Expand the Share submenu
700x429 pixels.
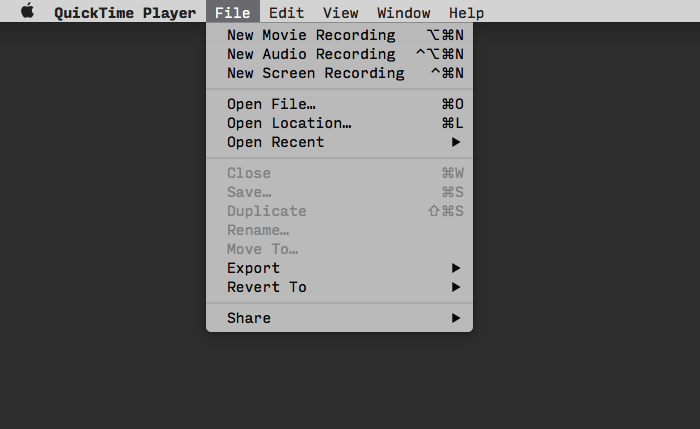249,318
